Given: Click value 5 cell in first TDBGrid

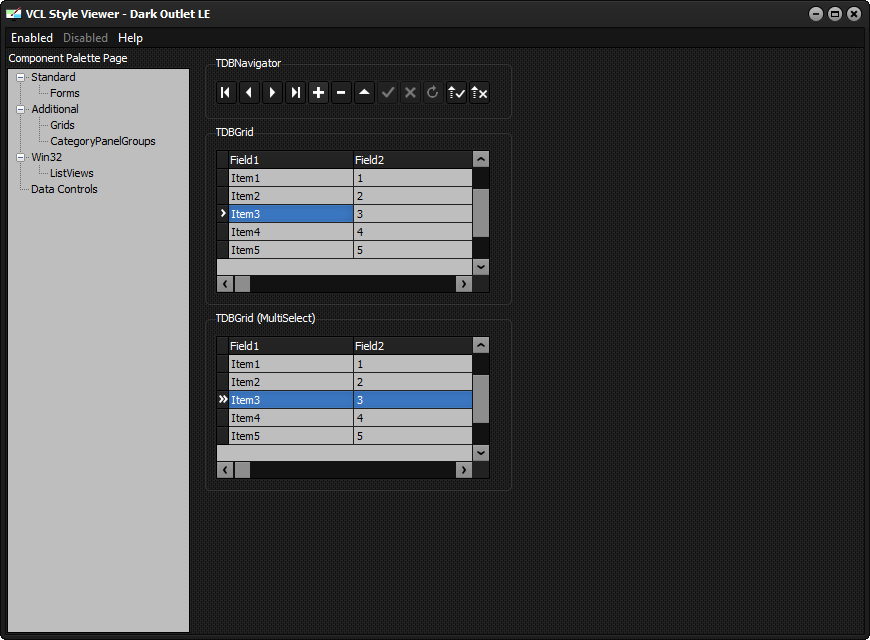Looking at the screenshot, I should pos(413,250).
